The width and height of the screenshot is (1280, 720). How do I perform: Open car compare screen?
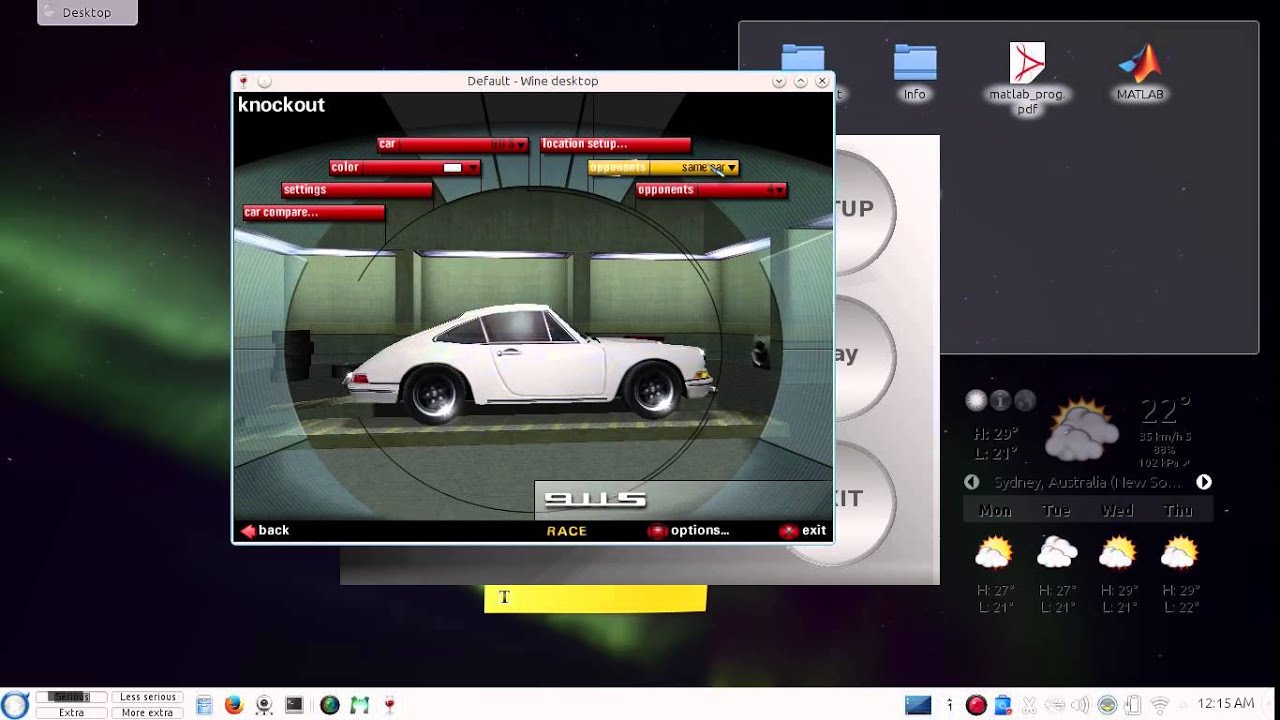(314, 212)
